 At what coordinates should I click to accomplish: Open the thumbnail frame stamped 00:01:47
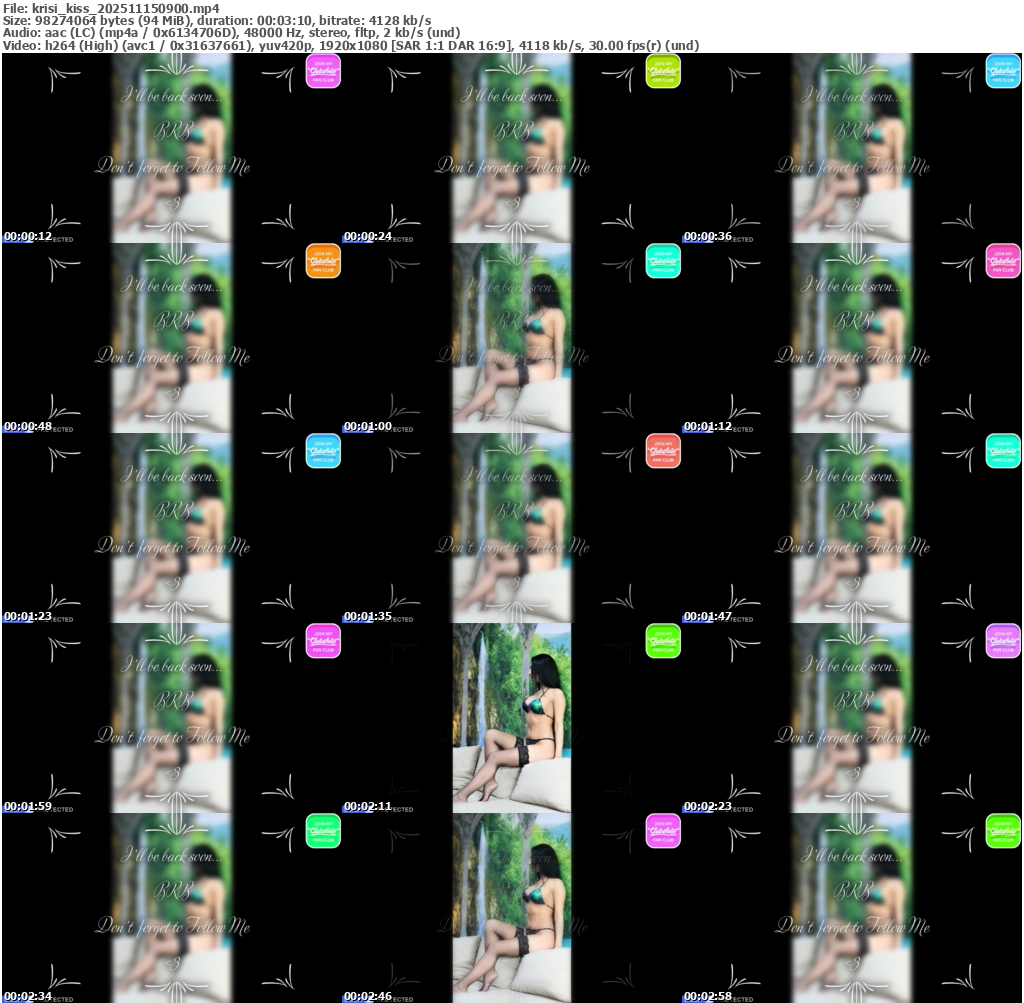pos(852,528)
